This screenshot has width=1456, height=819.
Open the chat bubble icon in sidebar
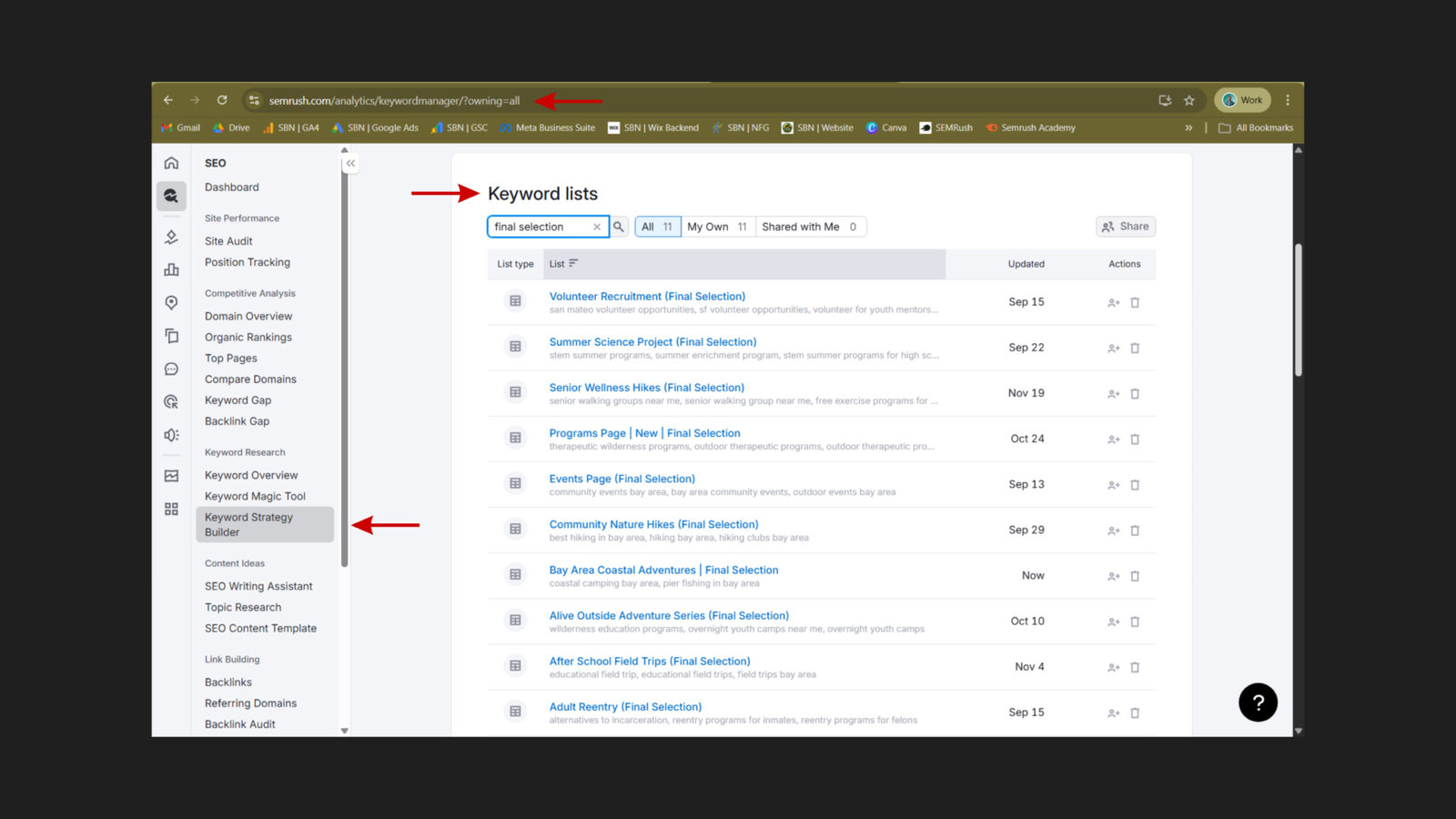point(171,368)
